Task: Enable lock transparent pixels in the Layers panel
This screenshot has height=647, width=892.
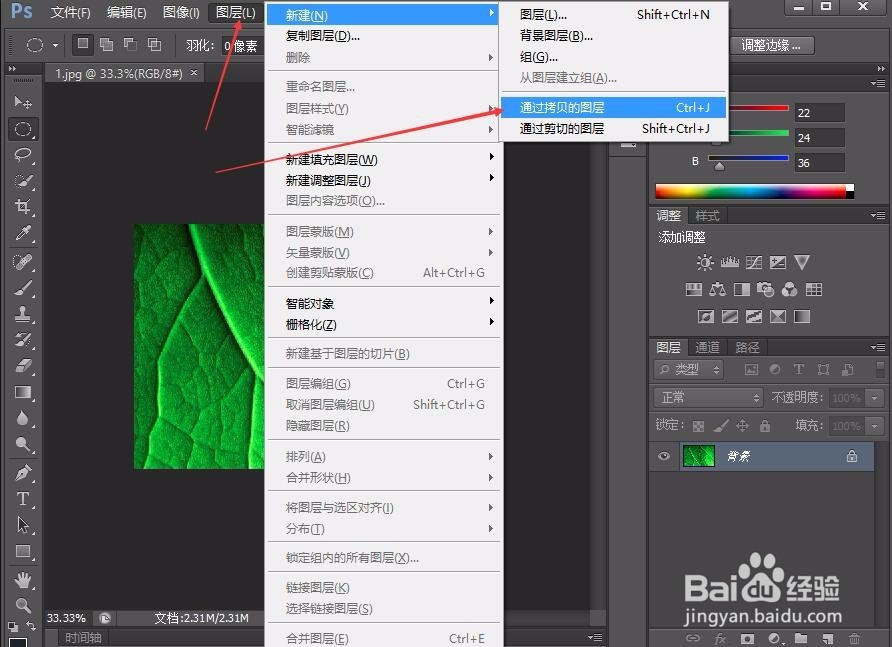Action: 697,425
